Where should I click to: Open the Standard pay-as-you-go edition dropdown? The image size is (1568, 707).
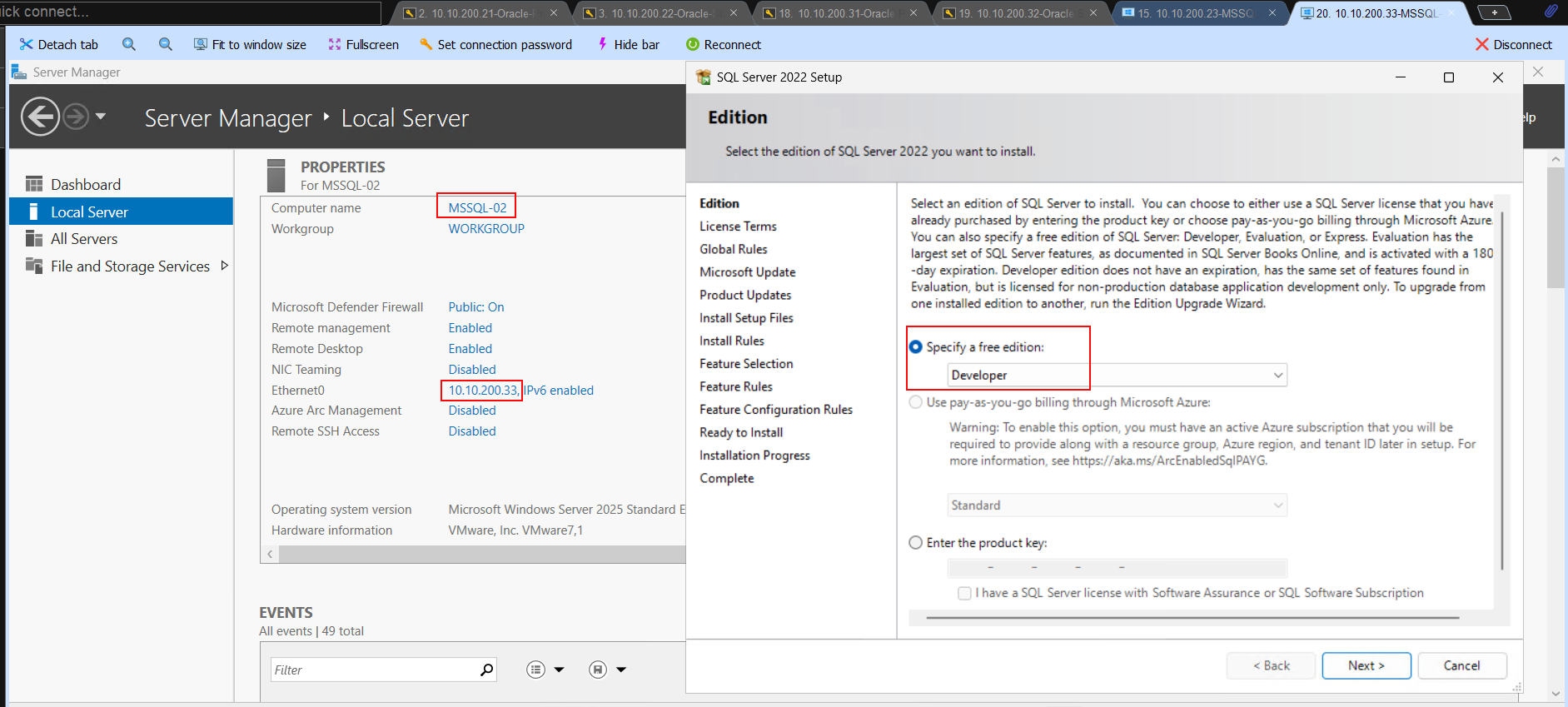1118,505
